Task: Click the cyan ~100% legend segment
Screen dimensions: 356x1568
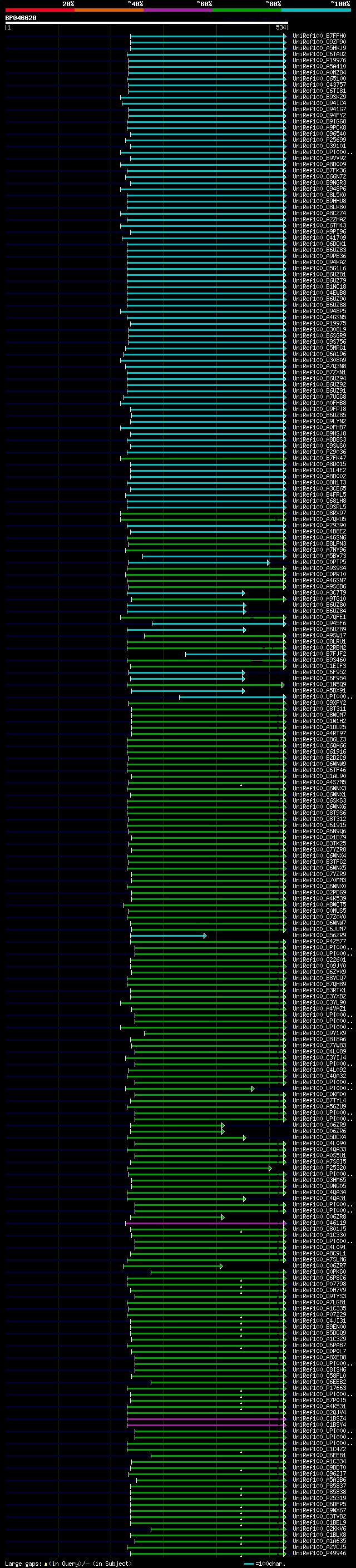Action: click(x=317, y=10)
